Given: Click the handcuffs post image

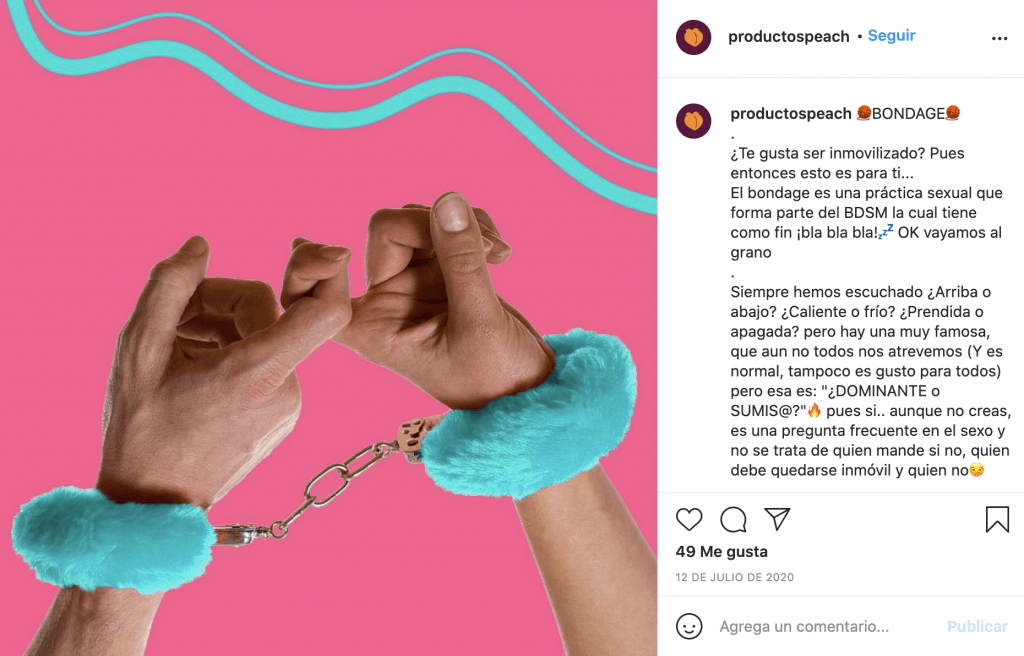Looking at the screenshot, I should click(x=328, y=328).
